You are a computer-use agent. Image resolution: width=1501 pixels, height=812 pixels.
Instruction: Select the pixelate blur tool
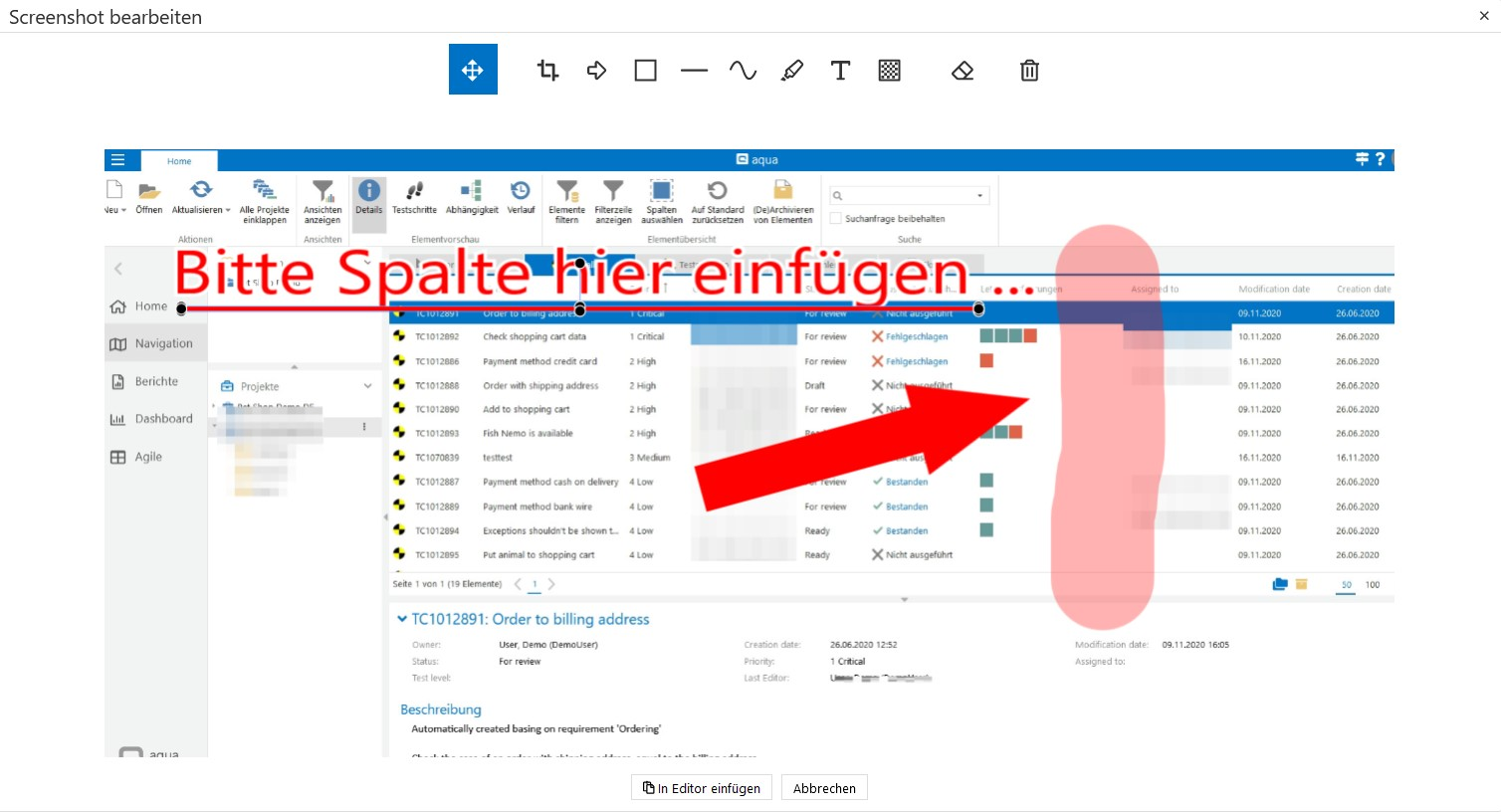tap(889, 70)
